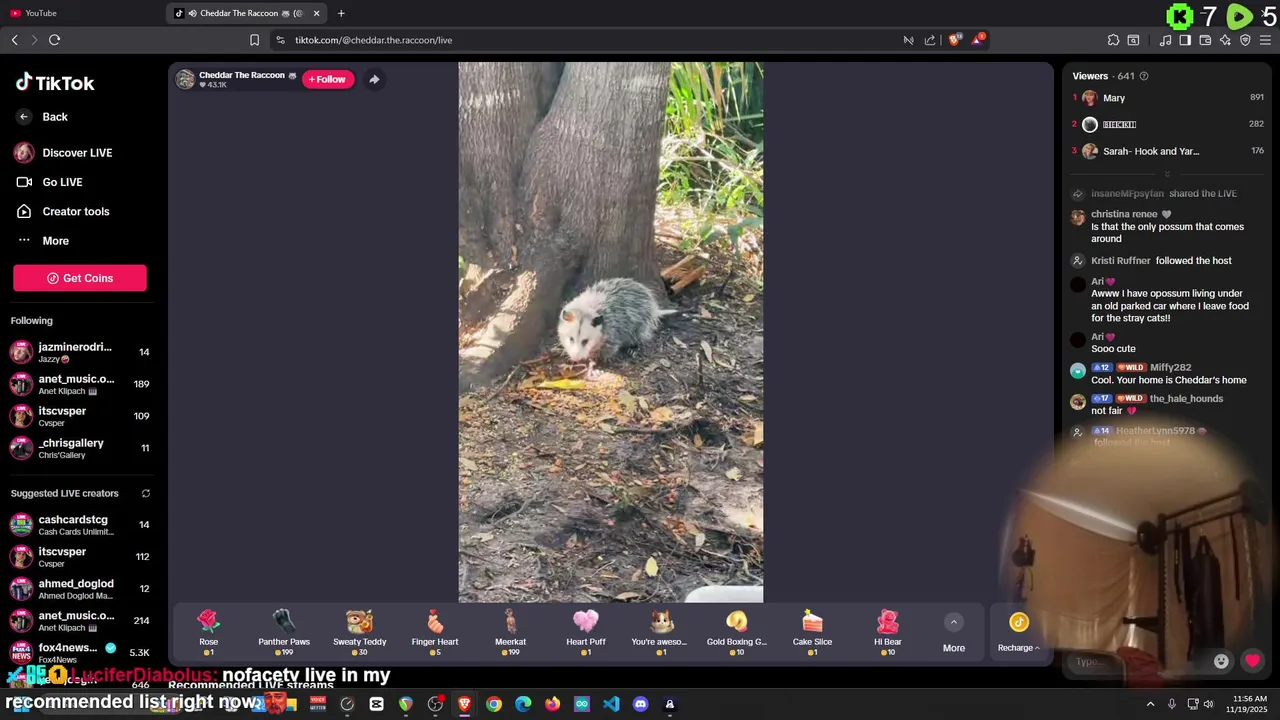The height and width of the screenshot is (720, 1280).
Task: Send Sweaty Teddy gift
Action: 359,632
